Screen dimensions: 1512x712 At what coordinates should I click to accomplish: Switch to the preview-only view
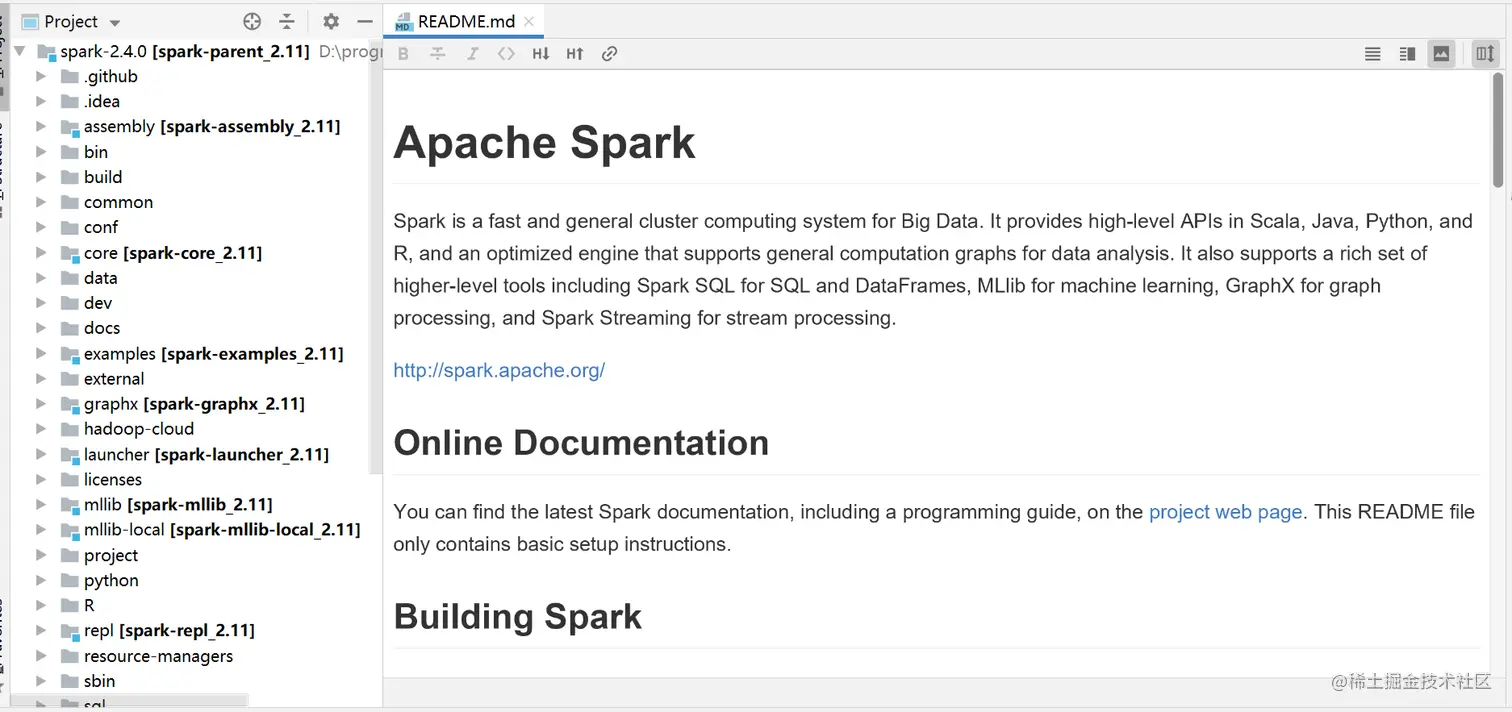[x=1441, y=54]
